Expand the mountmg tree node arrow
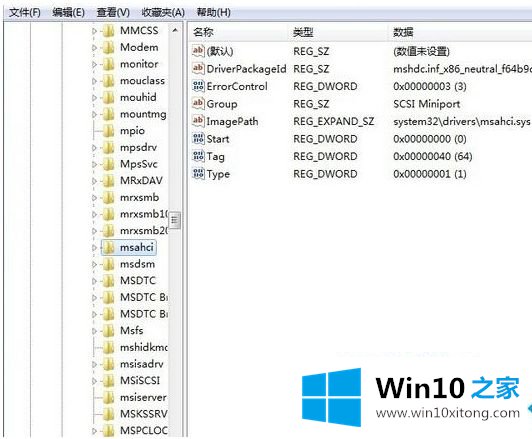 point(94,114)
